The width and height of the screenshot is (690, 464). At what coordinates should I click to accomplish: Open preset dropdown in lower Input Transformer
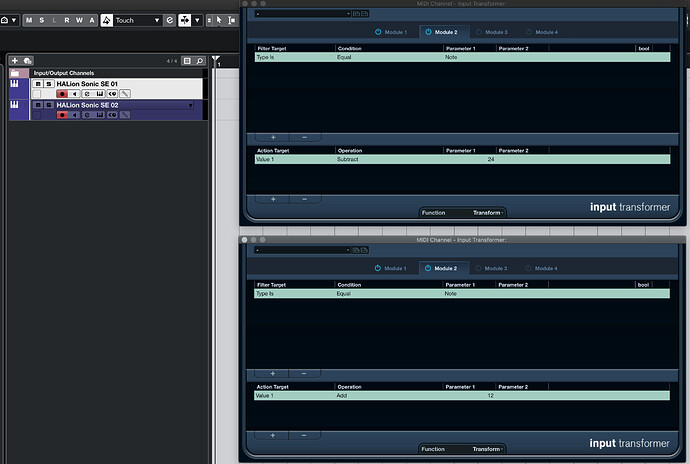coord(302,250)
